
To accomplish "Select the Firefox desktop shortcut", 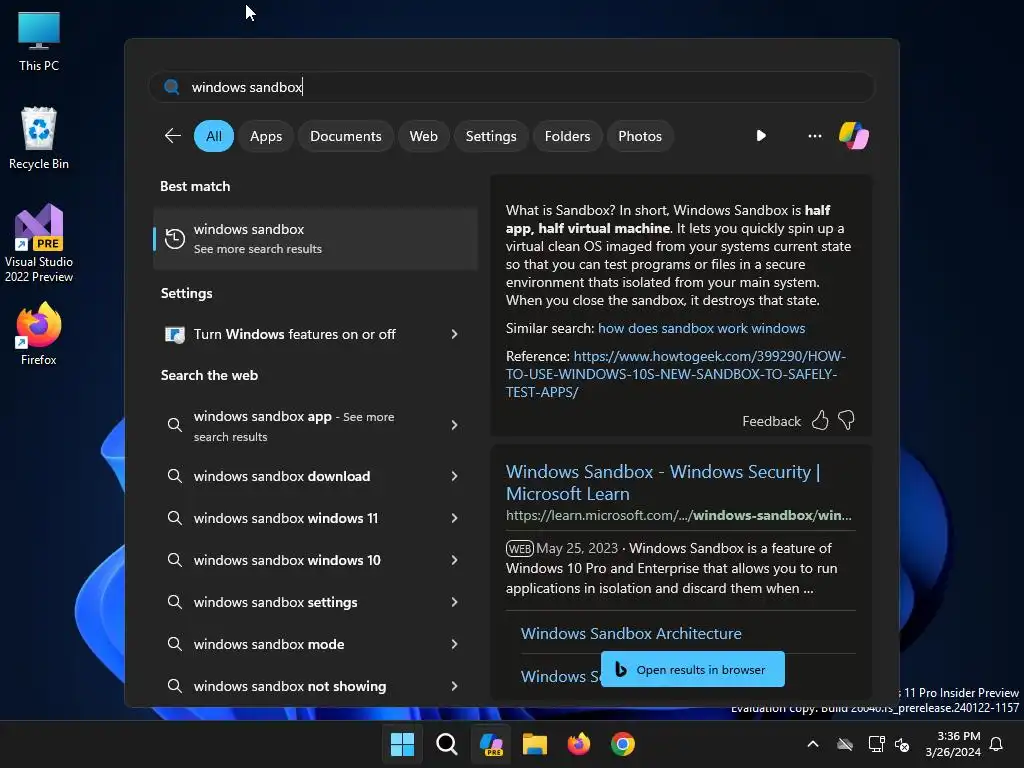I will tap(39, 334).
